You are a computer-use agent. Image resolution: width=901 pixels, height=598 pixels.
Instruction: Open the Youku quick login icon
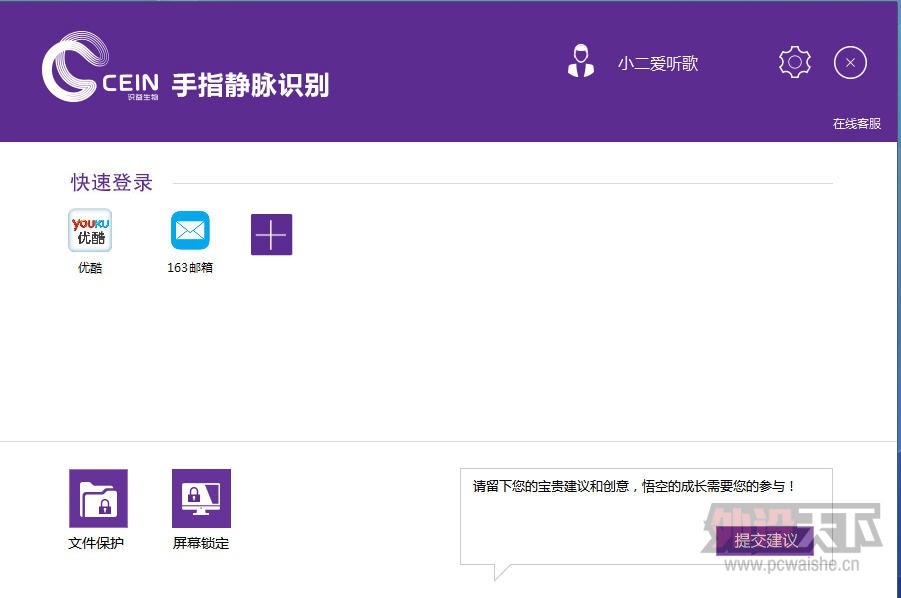click(x=90, y=230)
